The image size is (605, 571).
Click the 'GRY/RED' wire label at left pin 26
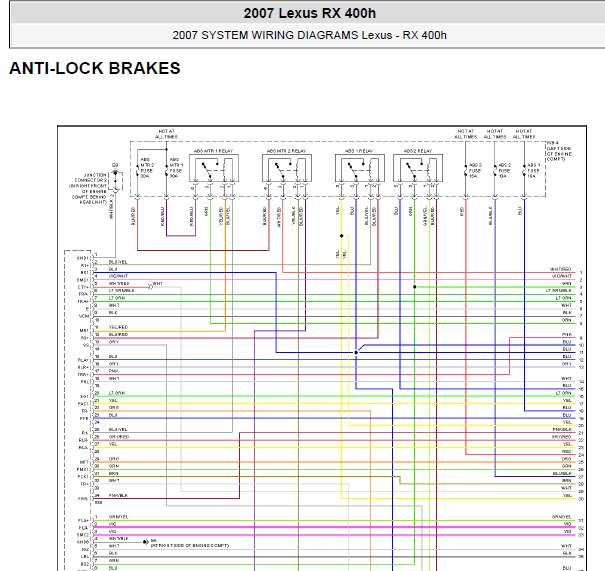point(119,437)
